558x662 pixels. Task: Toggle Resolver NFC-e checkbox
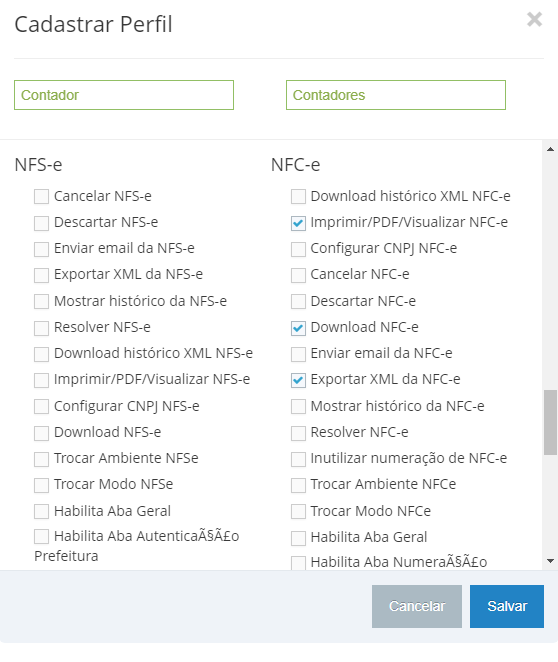[x=298, y=433]
